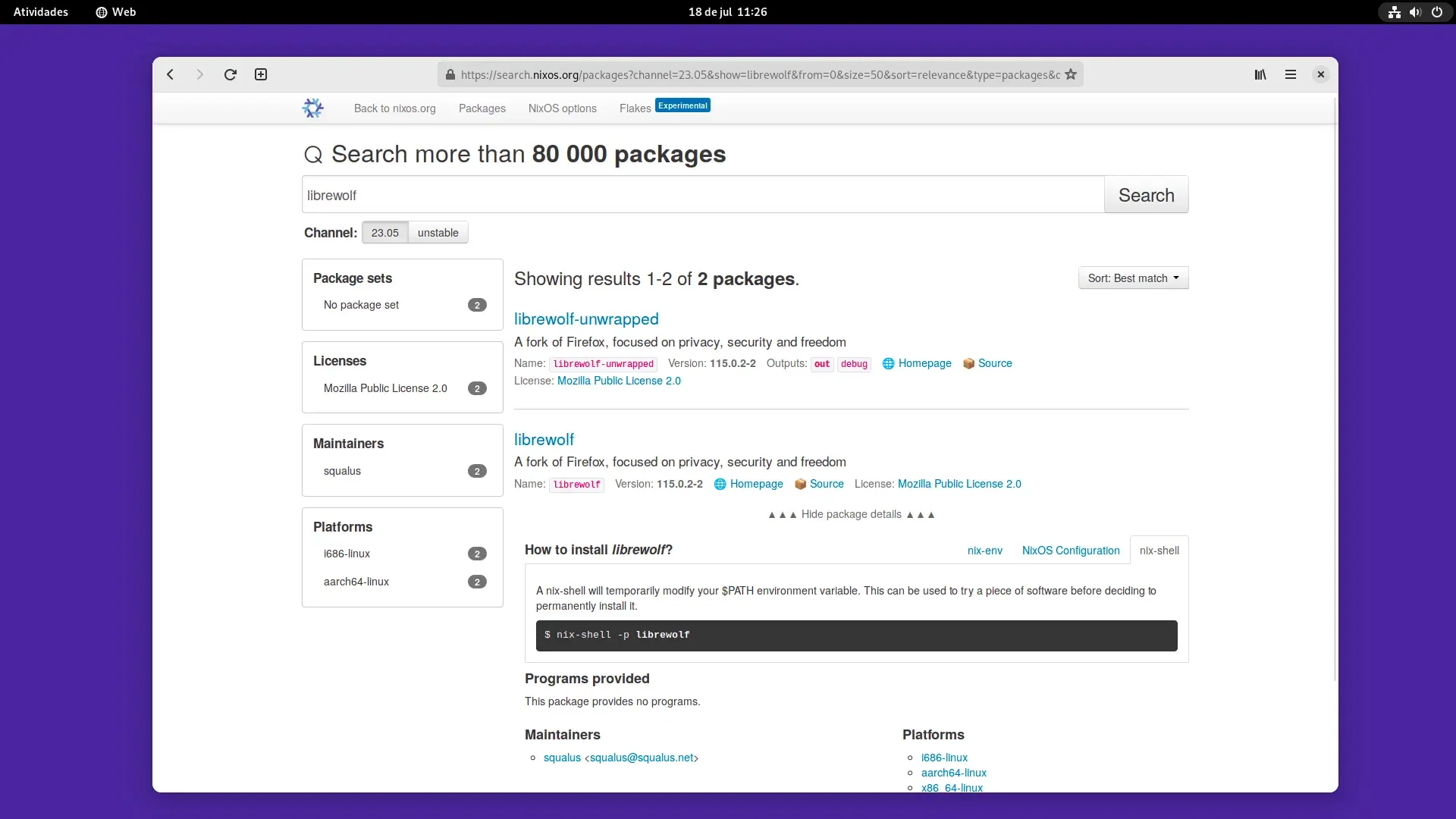Open the librewolf-unwrapped Homepage link
This screenshot has height=819, width=1456.
click(x=924, y=363)
